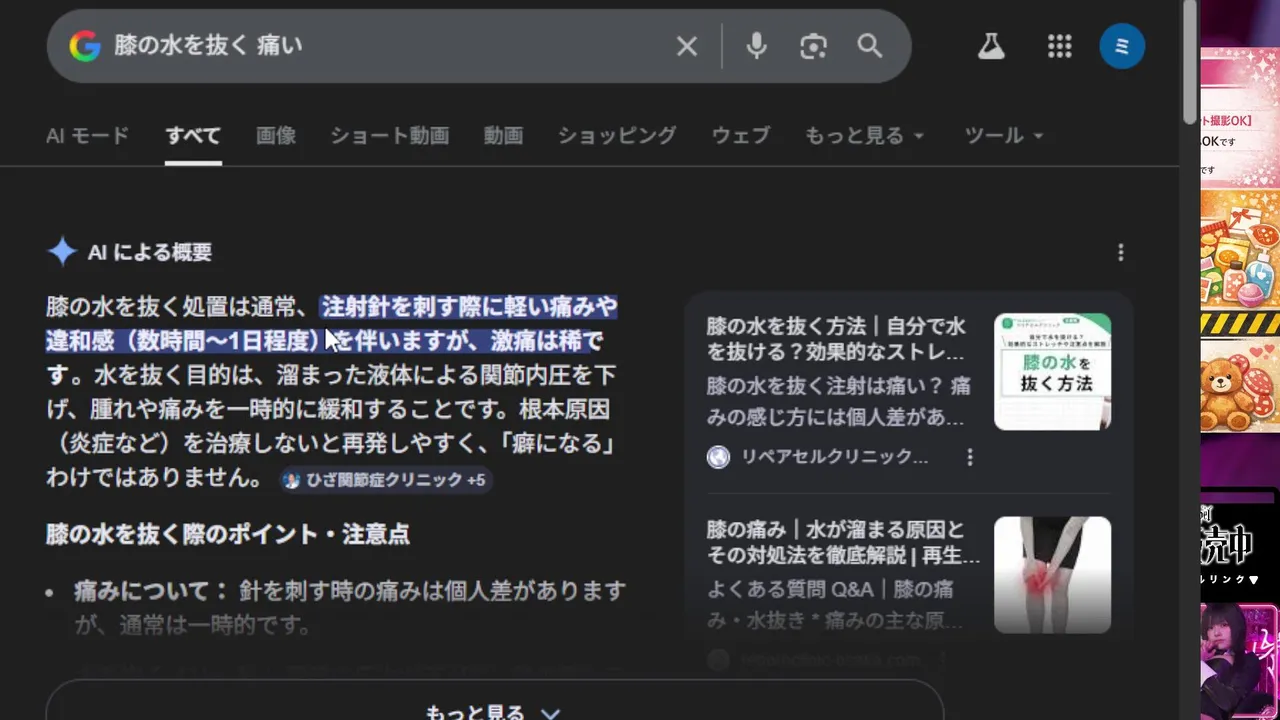This screenshot has width=1280, height=720.
Task: Expand the ツール dropdown
Action: point(1004,135)
